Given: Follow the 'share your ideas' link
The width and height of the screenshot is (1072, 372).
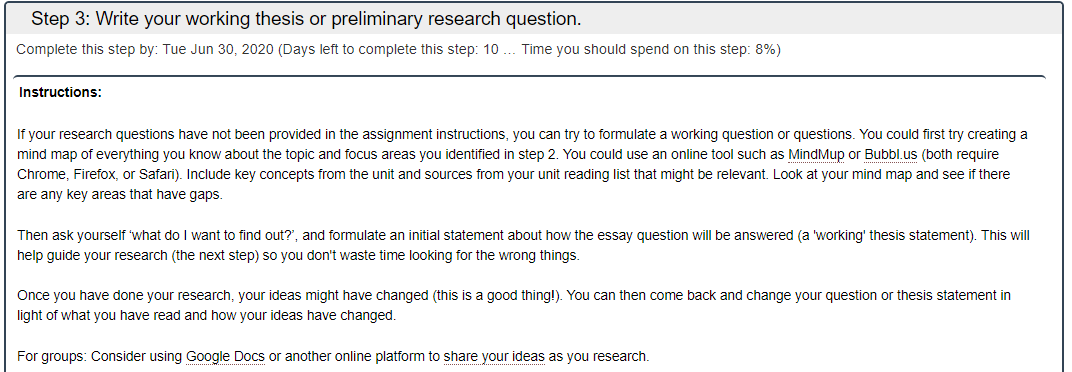Looking at the screenshot, I should tap(494, 356).
